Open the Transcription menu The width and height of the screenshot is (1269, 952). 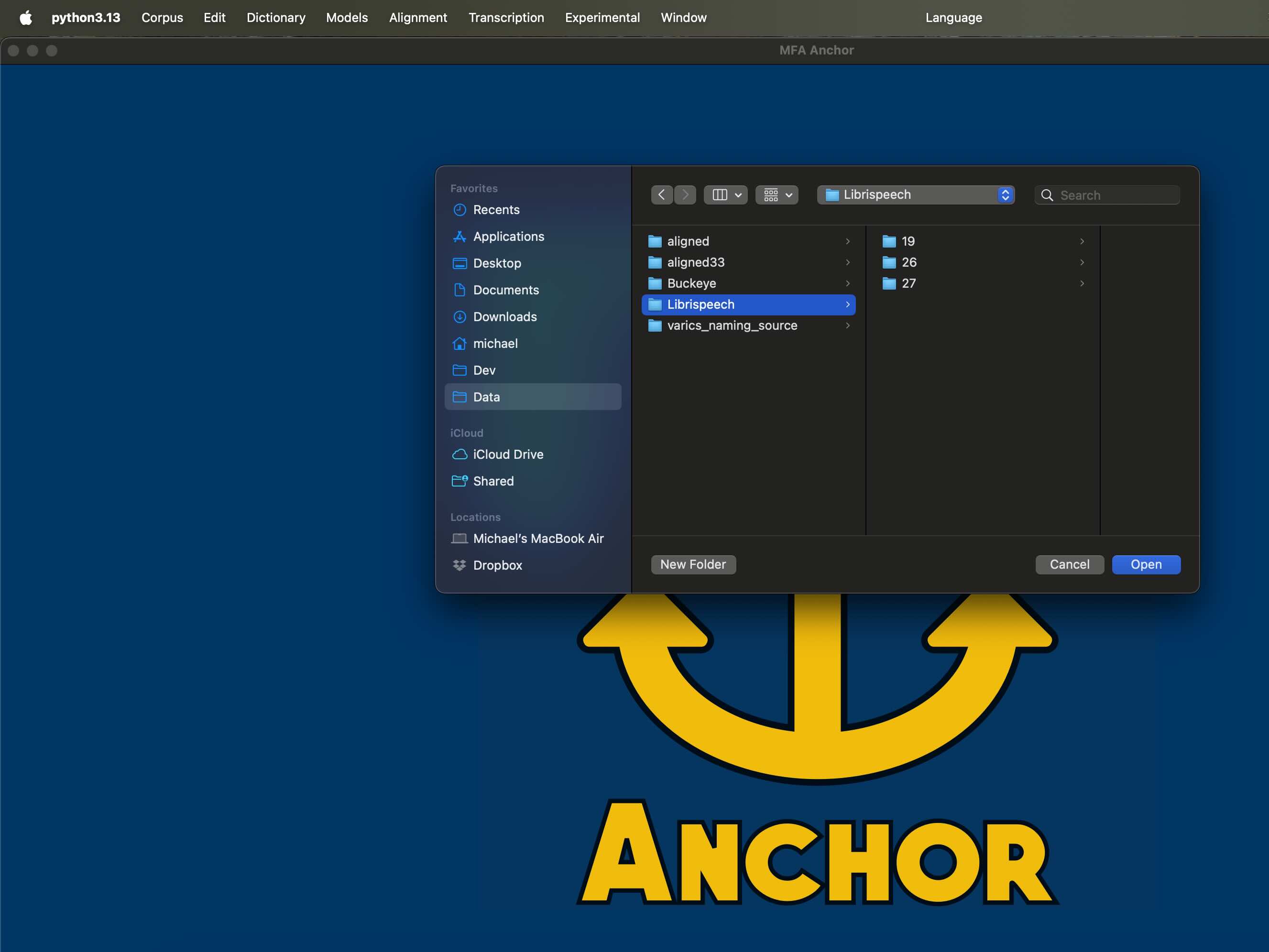coord(506,18)
